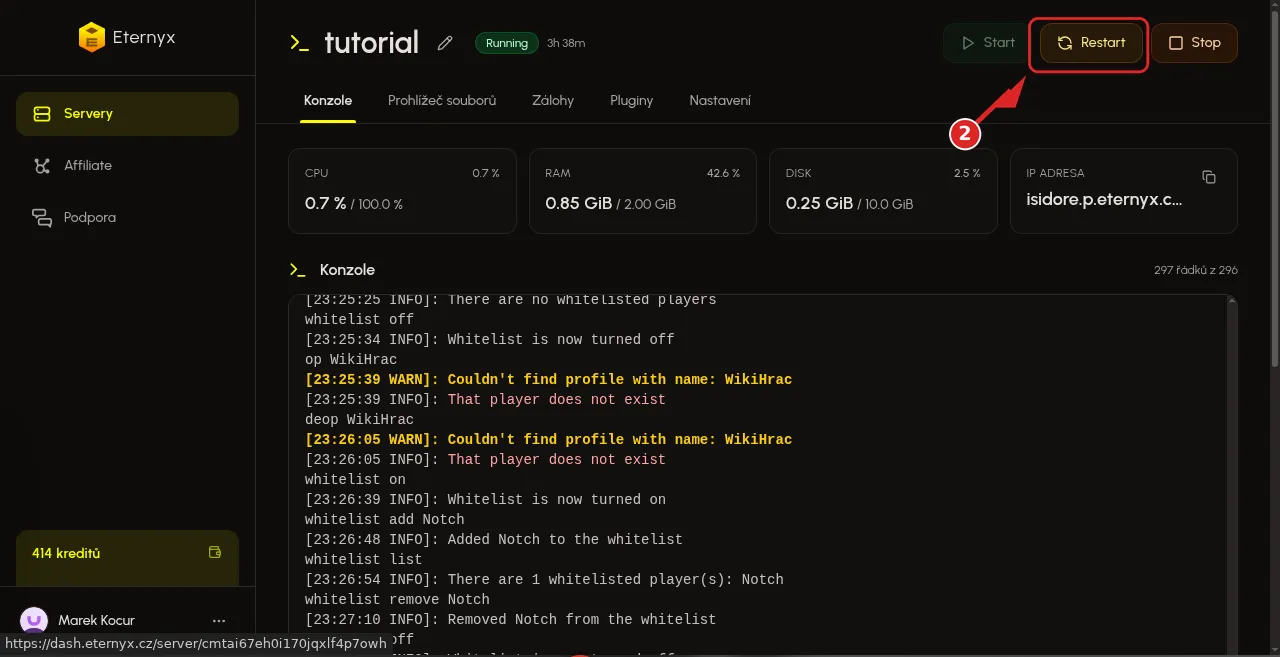The height and width of the screenshot is (657, 1280).
Task: Open the Servery sidebar item
Action: [x=127, y=114]
